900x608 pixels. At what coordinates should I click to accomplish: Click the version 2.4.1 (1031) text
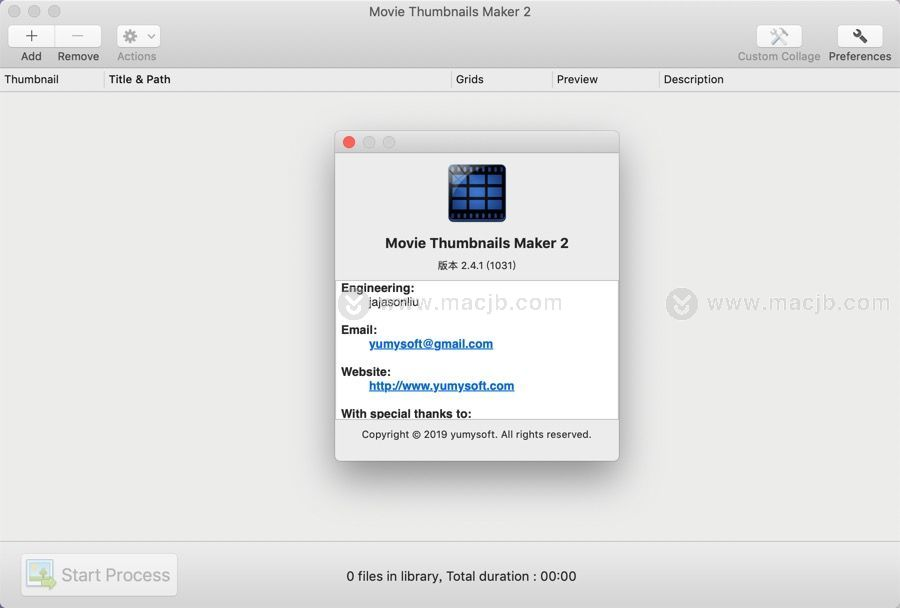[x=476, y=265]
